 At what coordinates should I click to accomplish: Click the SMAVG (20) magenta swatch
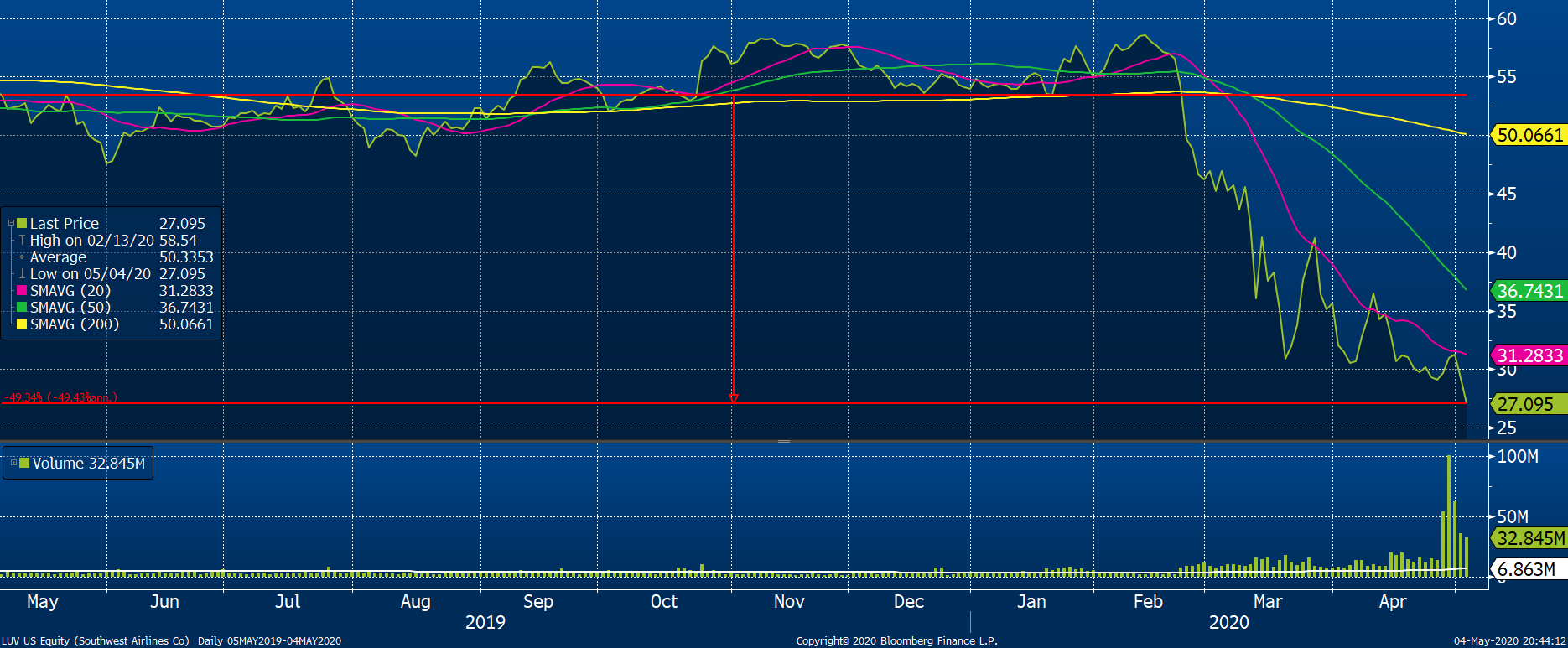point(23,290)
